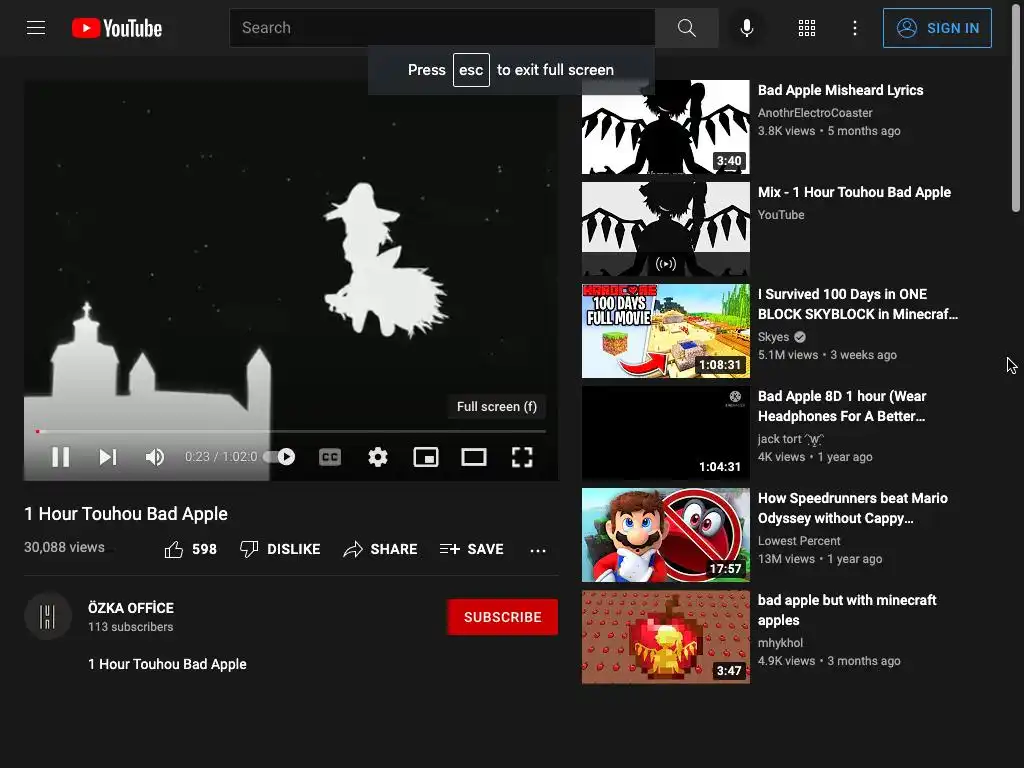Image resolution: width=1024 pixels, height=768 pixels.
Task: Like the video with thumbs up
Action: [190, 549]
